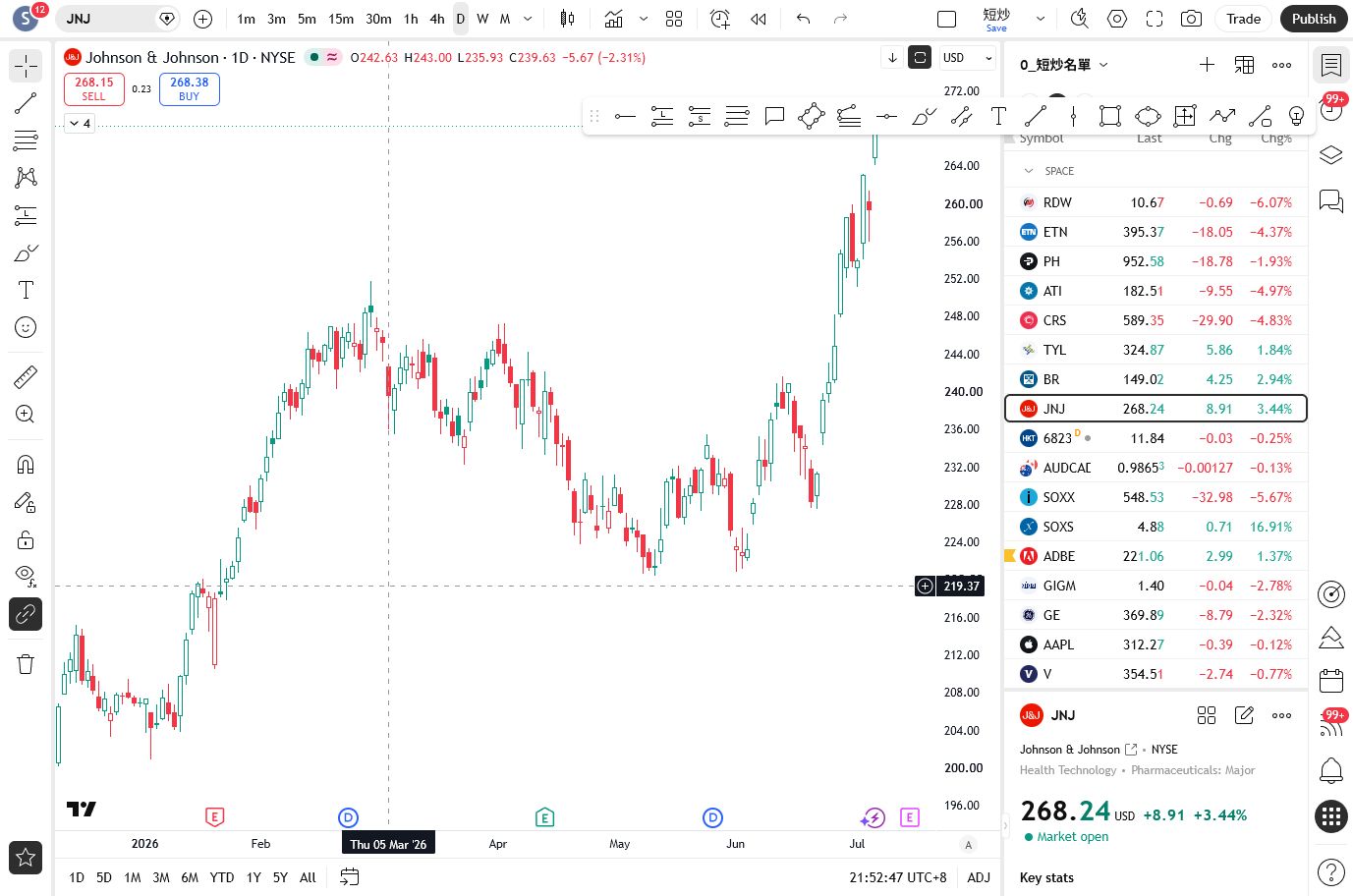The image size is (1353, 896).
Task: Open the time interval dropdown chevron
Action: pos(528,19)
